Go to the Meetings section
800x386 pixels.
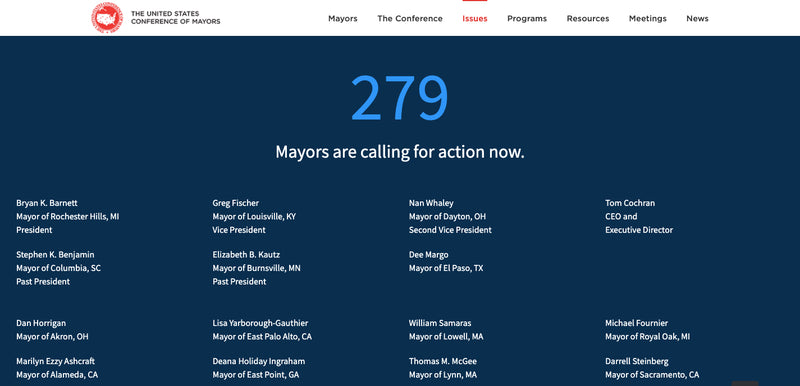coord(647,18)
